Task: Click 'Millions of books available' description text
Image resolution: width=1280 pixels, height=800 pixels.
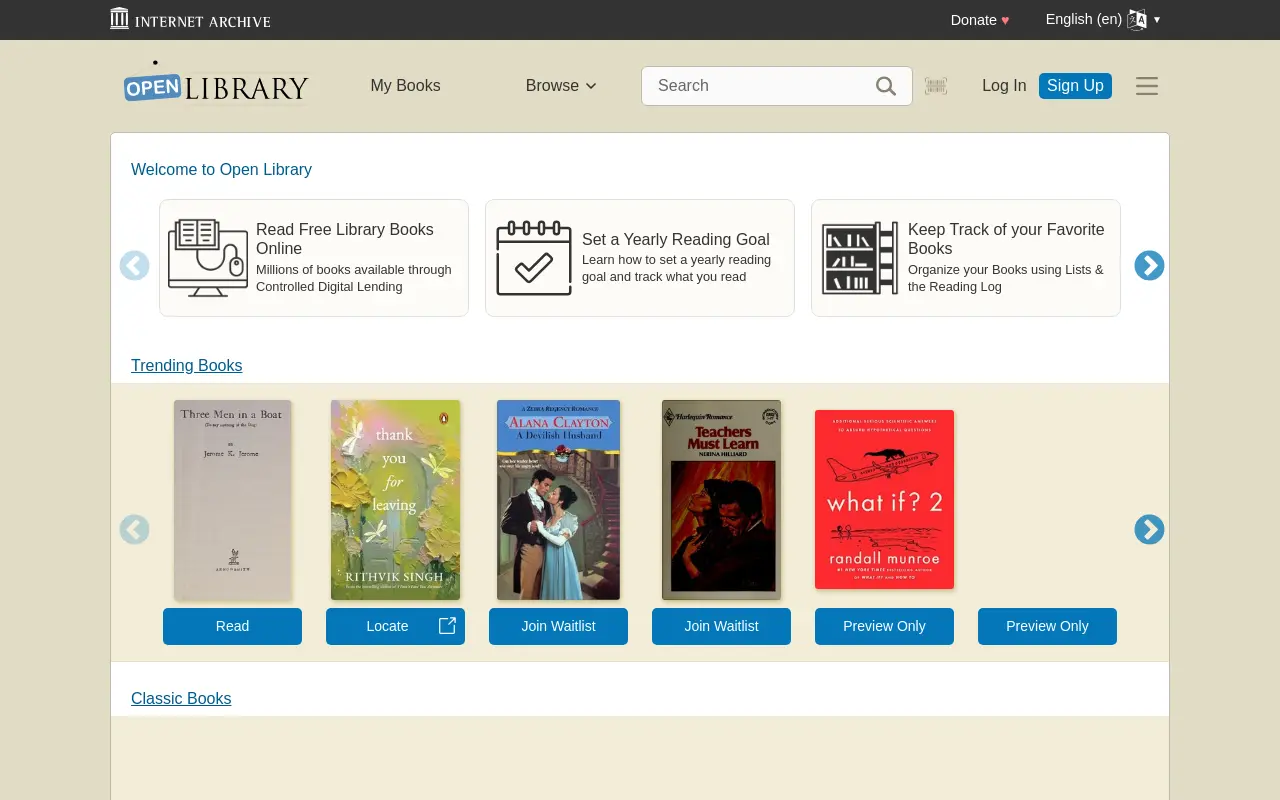Action: [x=354, y=278]
